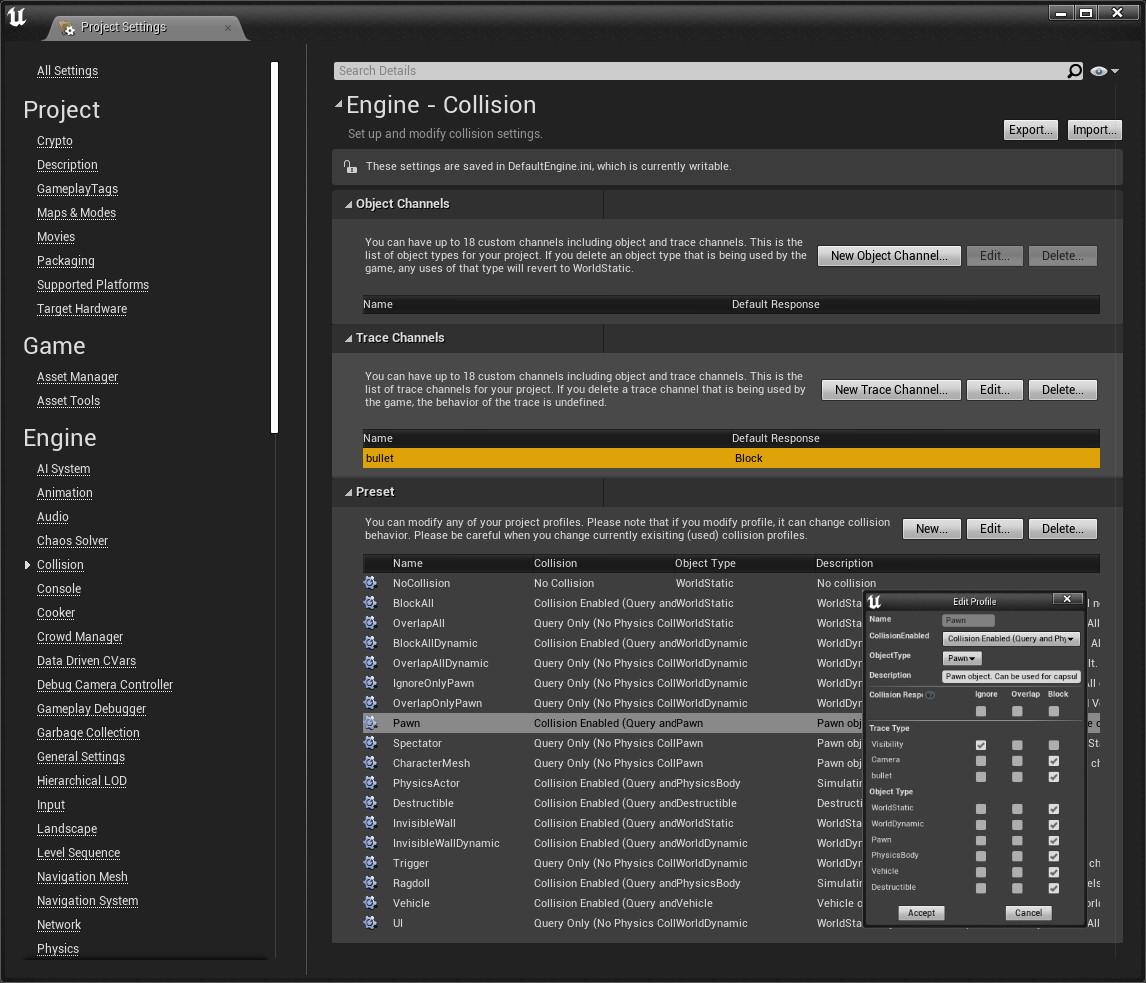Screen dimensions: 1146x983
Task: Click the lock icon beside DefaultEngine.ini notice
Action: point(349,167)
